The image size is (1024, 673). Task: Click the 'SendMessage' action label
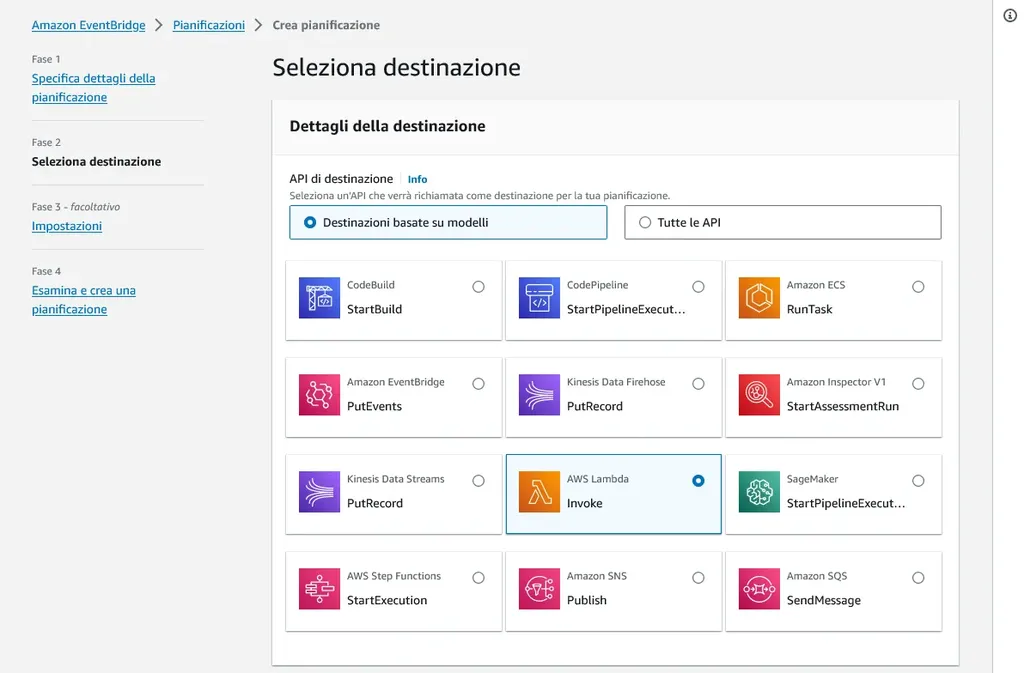click(824, 601)
